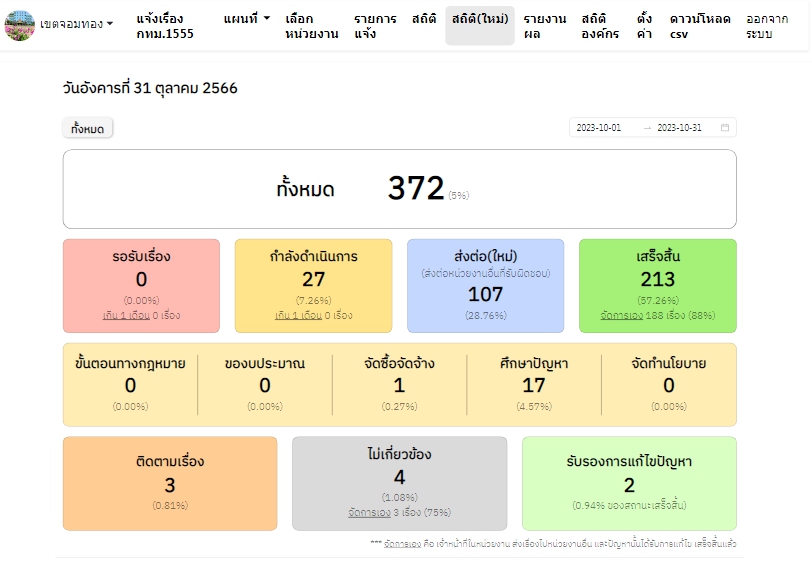
Task: Click the start date field 2023-10-01
Action: click(x=599, y=128)
